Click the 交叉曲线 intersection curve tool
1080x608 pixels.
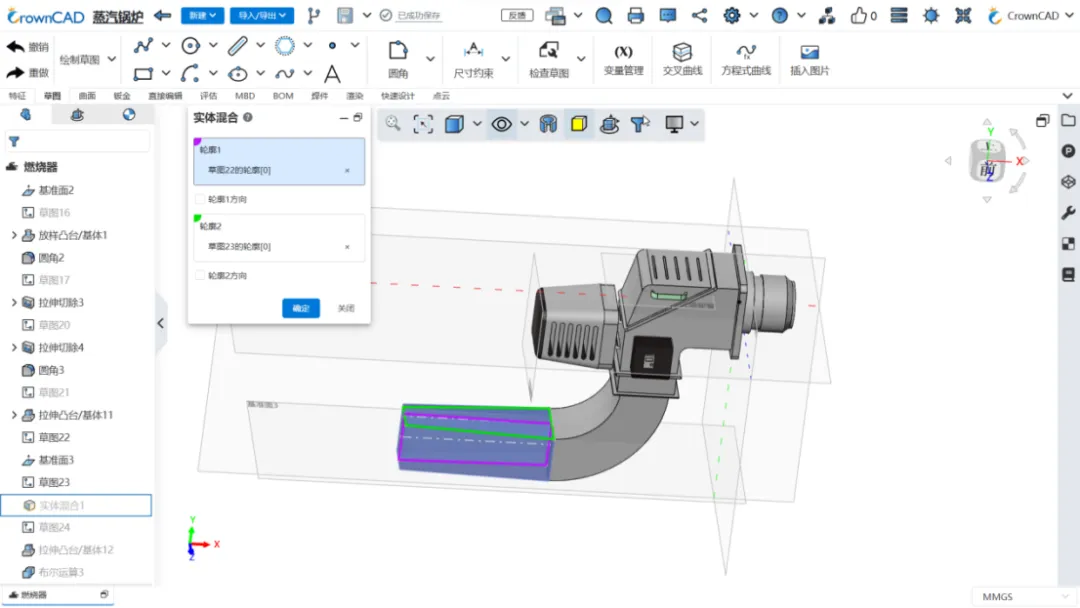pyautogui.click(x=682, y=59)
